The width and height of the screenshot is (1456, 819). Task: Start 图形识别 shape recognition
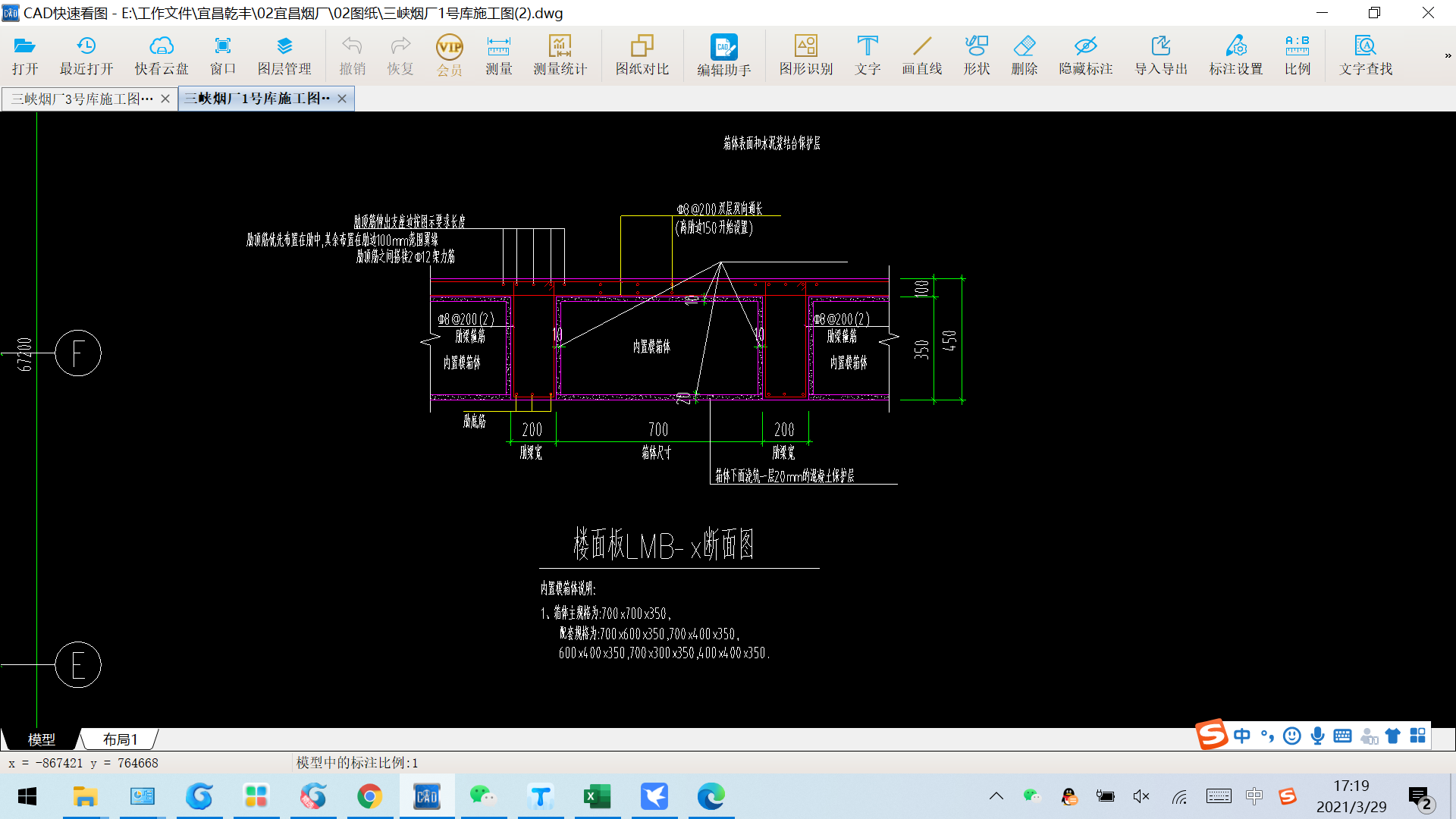[805, 56]
